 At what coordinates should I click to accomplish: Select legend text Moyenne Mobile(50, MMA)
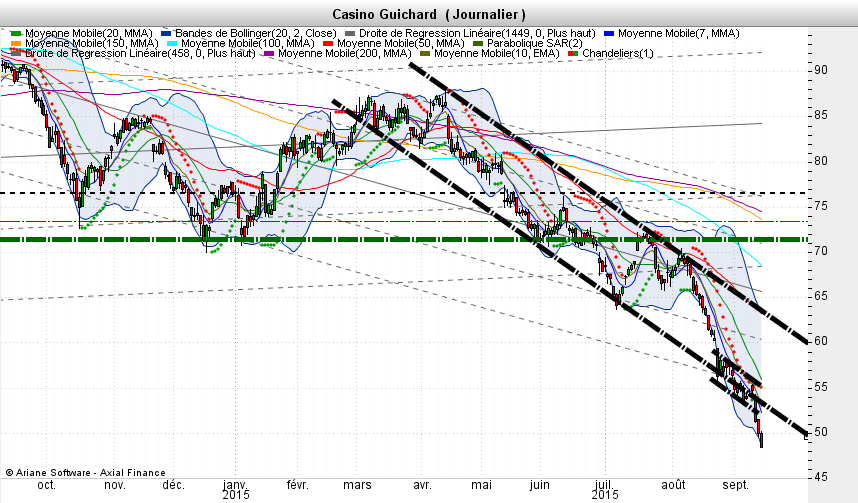[401, 43]
